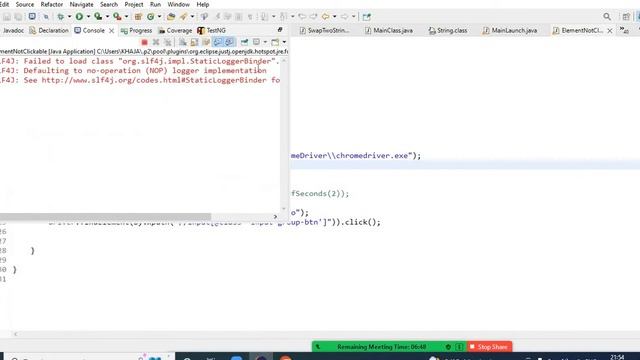The height and width of the screenshot is (360, 640).
Task: Expand the Coverage launch dropdown arrow
Action: click(x=107, y=17)
